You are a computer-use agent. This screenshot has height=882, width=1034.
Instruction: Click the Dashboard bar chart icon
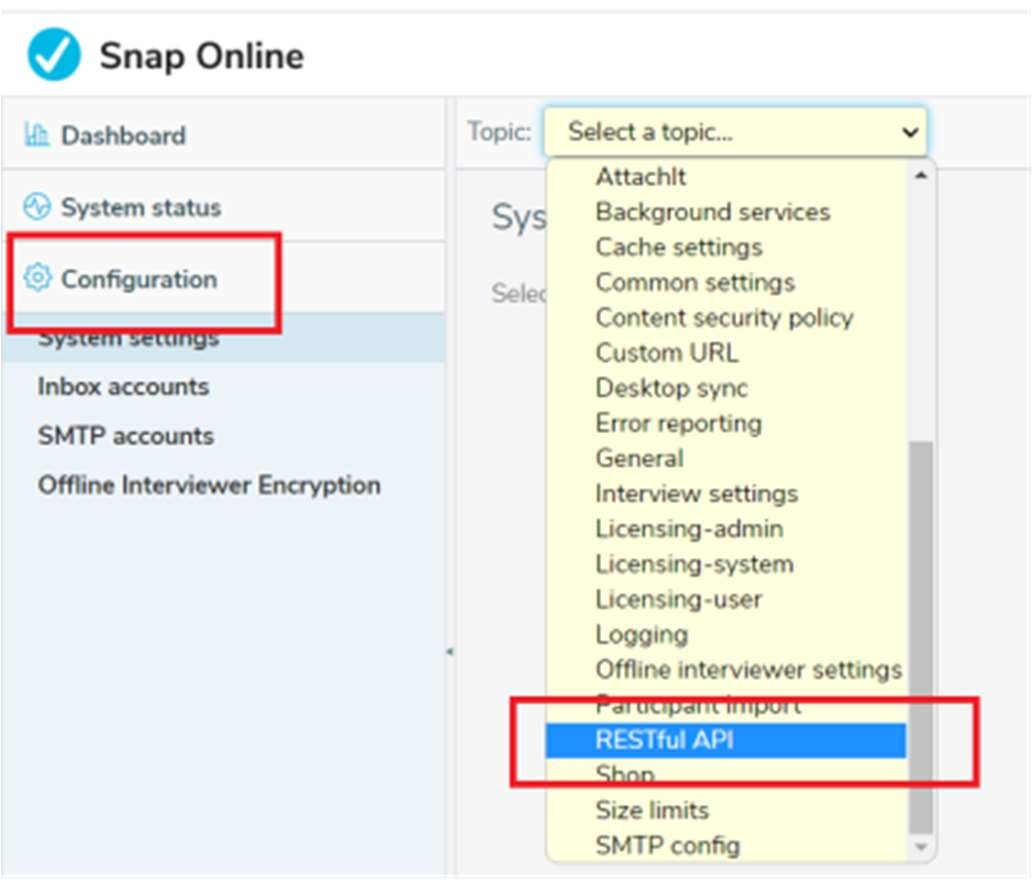[x=37, y=135]
